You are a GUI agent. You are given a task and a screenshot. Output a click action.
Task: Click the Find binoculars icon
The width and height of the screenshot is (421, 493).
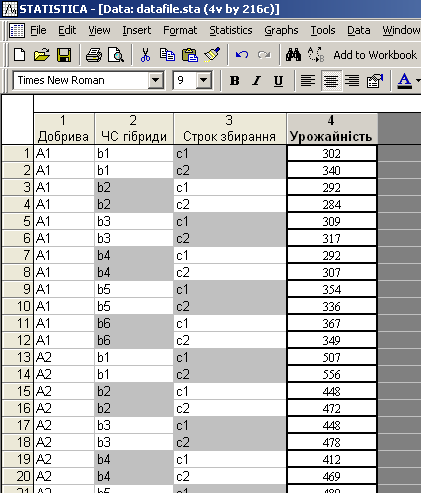point(293,55)
